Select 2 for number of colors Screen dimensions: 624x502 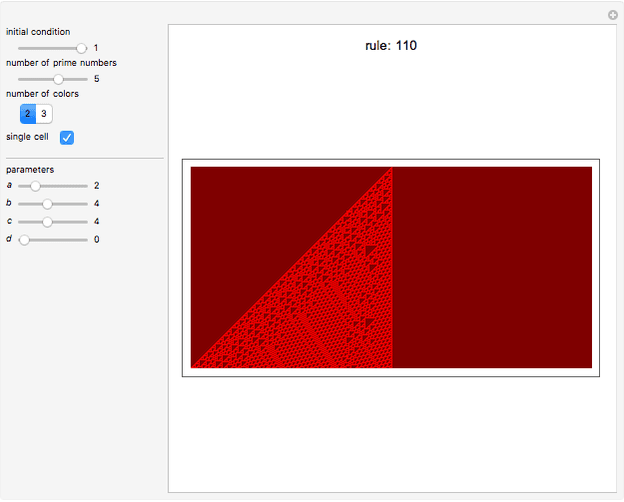click(28, 114)
